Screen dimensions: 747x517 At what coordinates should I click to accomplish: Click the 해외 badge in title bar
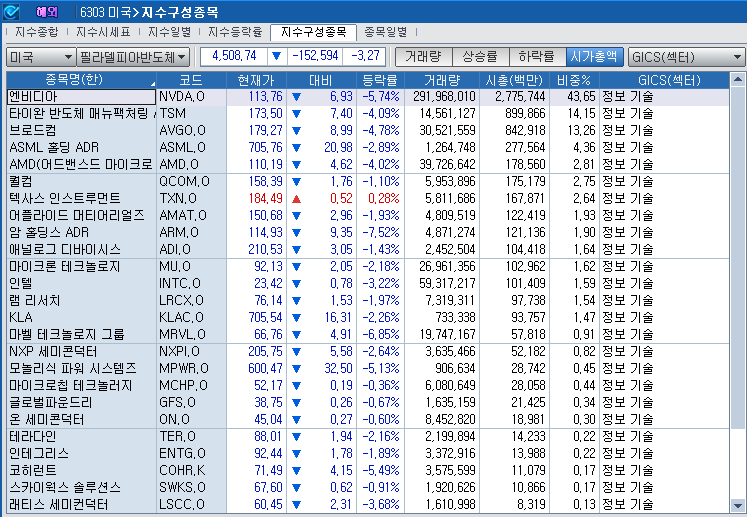(47, 12)
